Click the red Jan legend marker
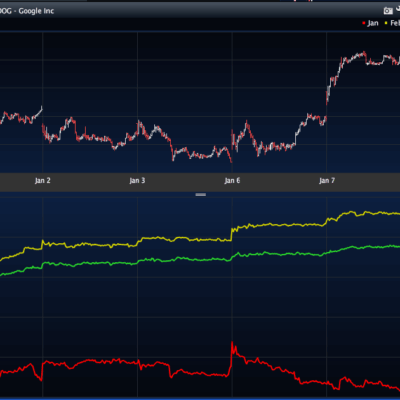 pos(364,23)
